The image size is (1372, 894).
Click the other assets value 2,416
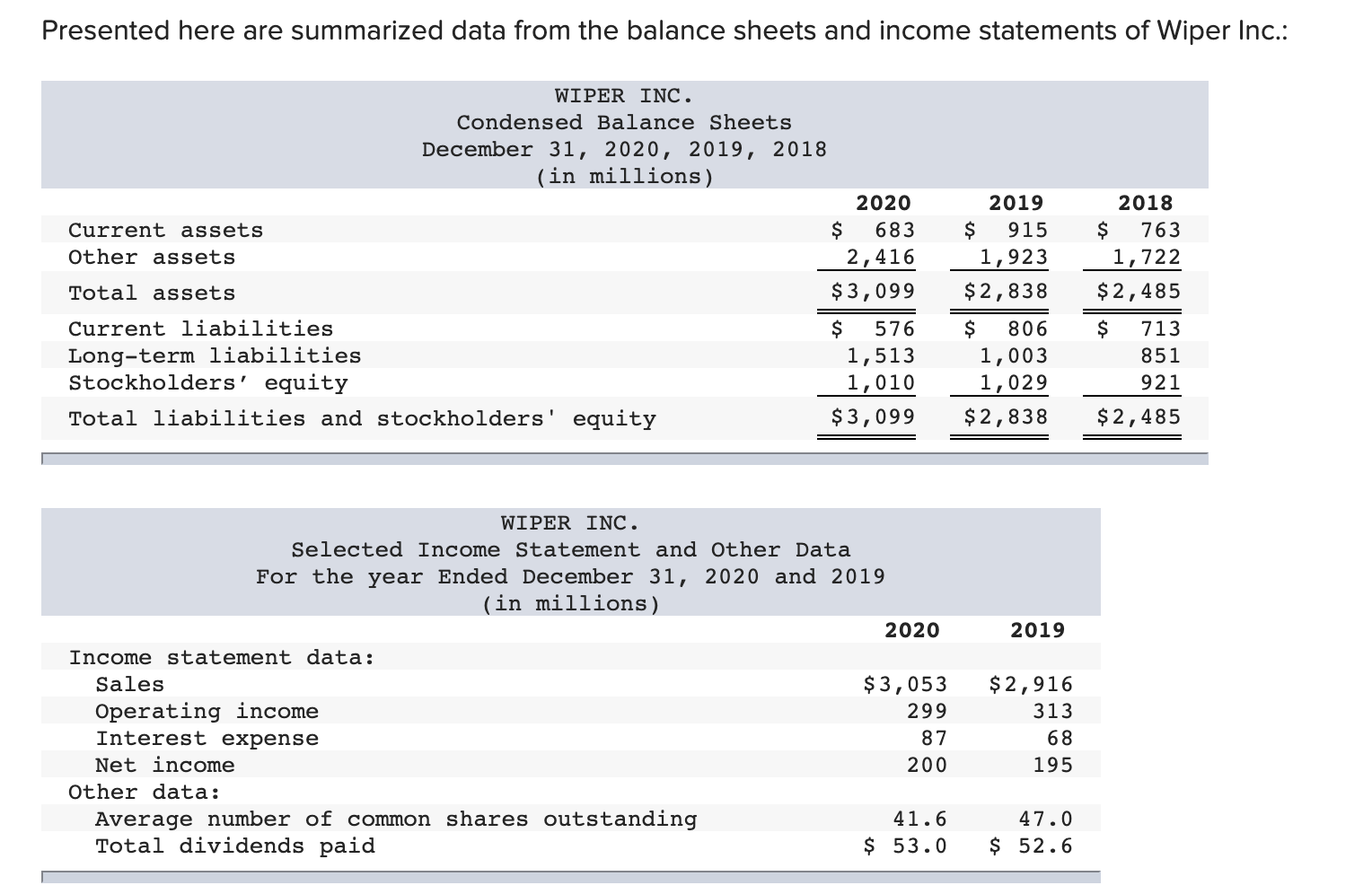tap(881, 258)
